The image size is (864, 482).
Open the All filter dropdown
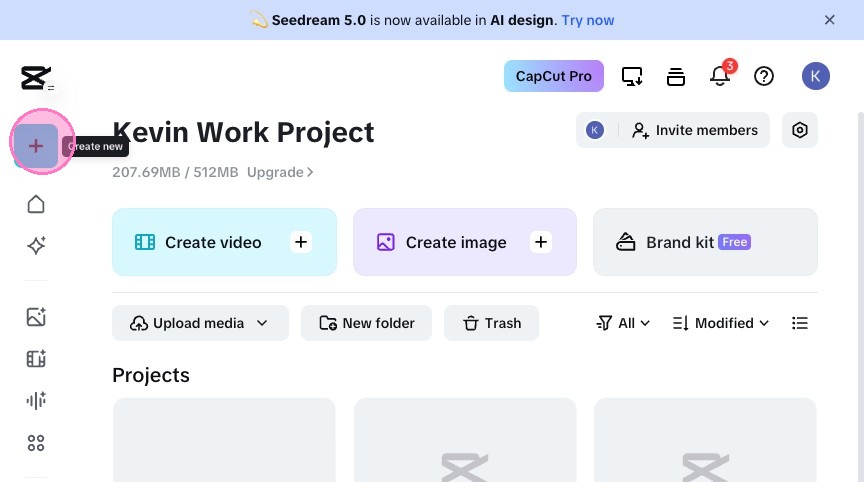(623, 323)
